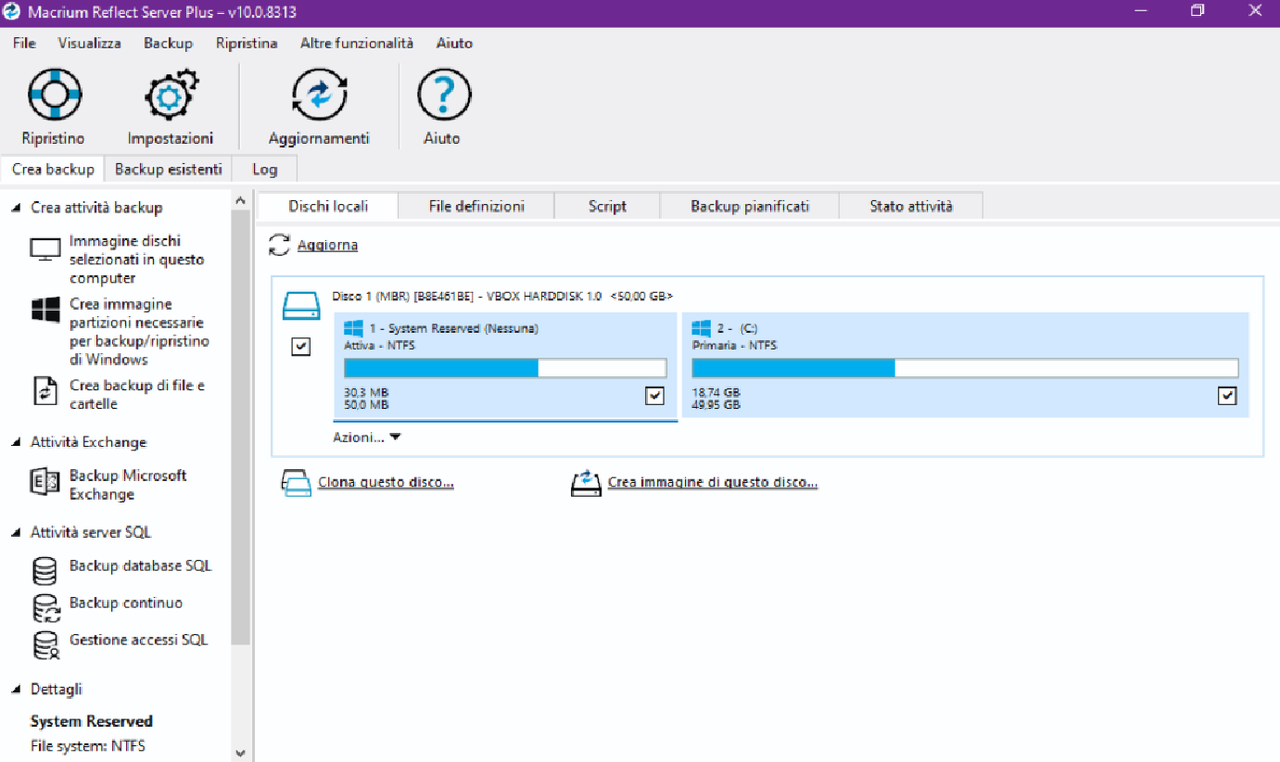Viewport: 1280px width, 762px height.
Task: Click the file backup icon next to Crea backup di file
Action: coord(46,391)
